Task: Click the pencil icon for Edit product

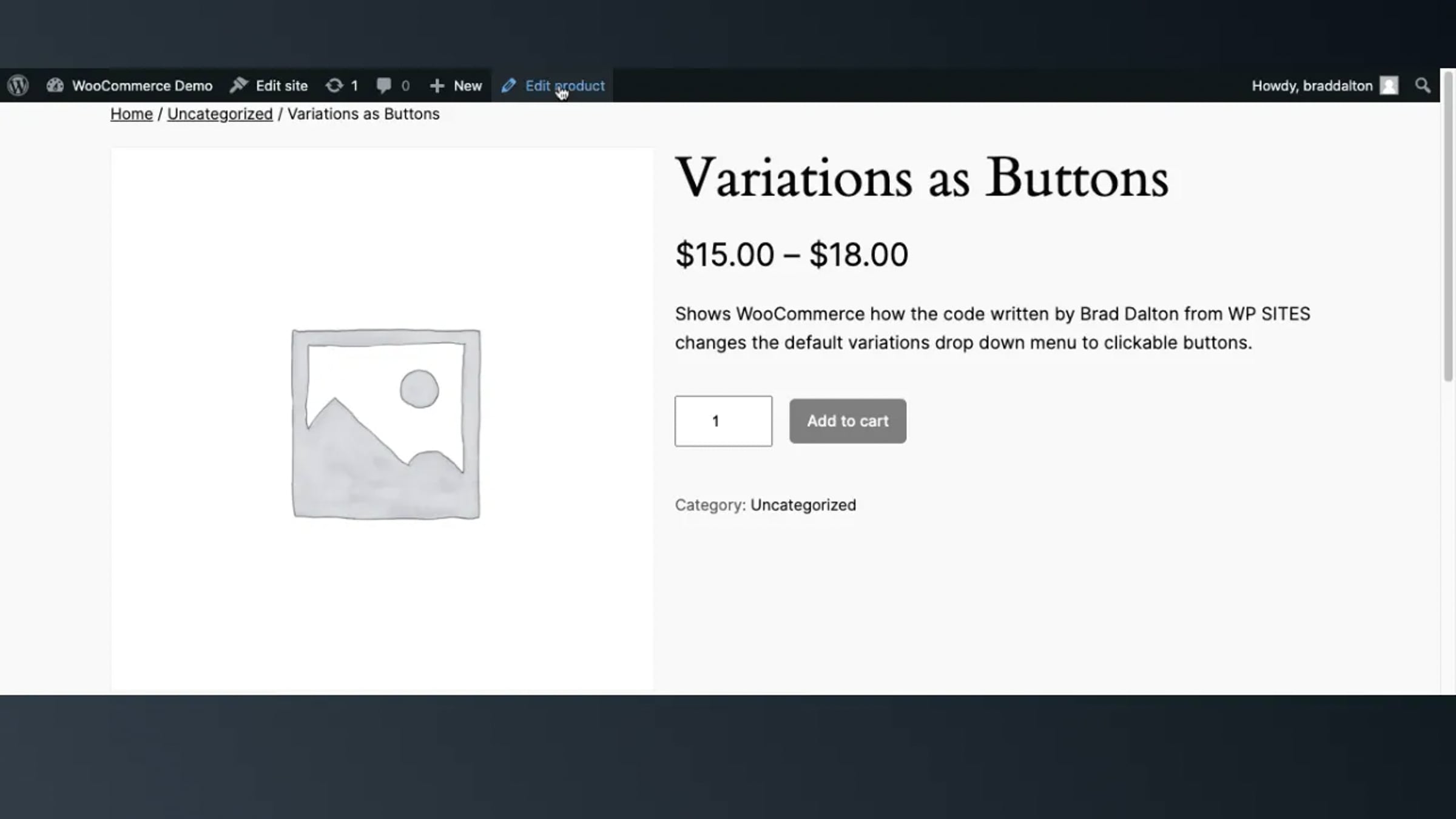Action: (x=508, y=86)
